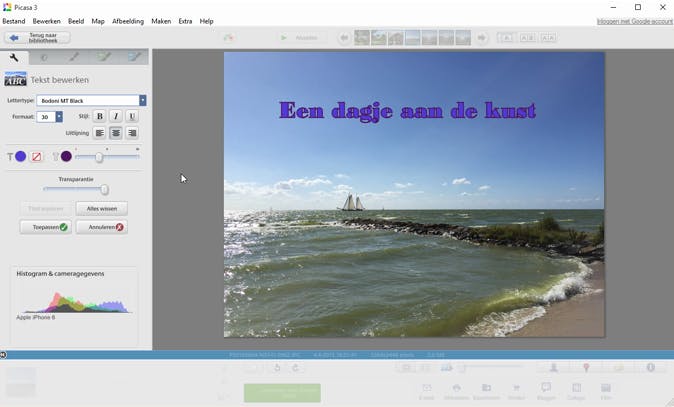Align text to the center
Image resolution: width=674 pixels, height=407 pixels.
tap(116, 133)
